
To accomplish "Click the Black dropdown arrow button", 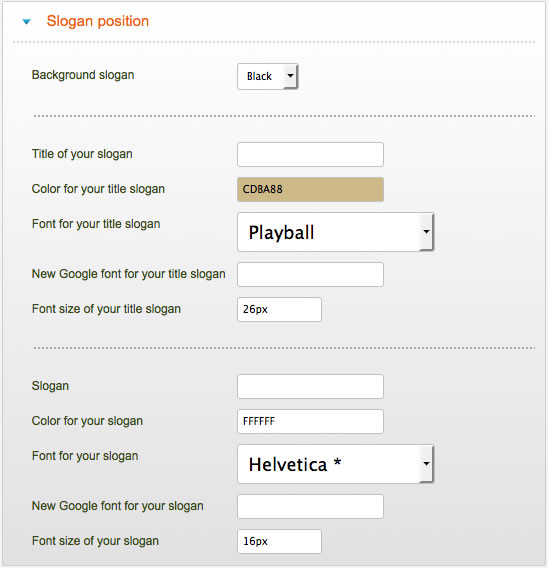I will [290, 76].
